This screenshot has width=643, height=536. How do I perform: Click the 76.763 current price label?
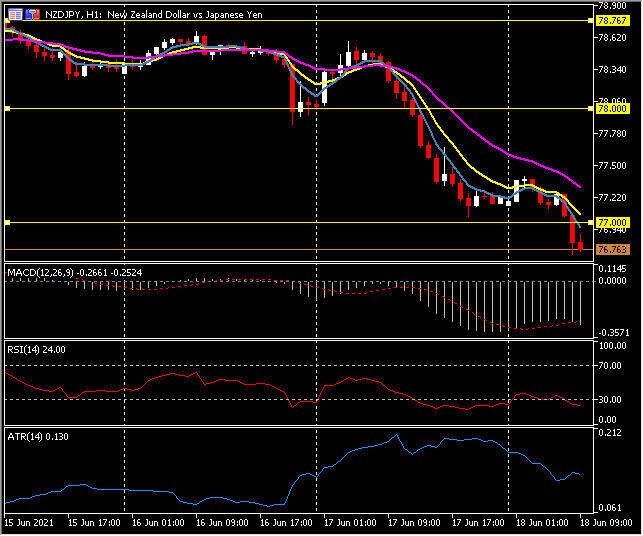pyautogui.click(x=612, y=249)
